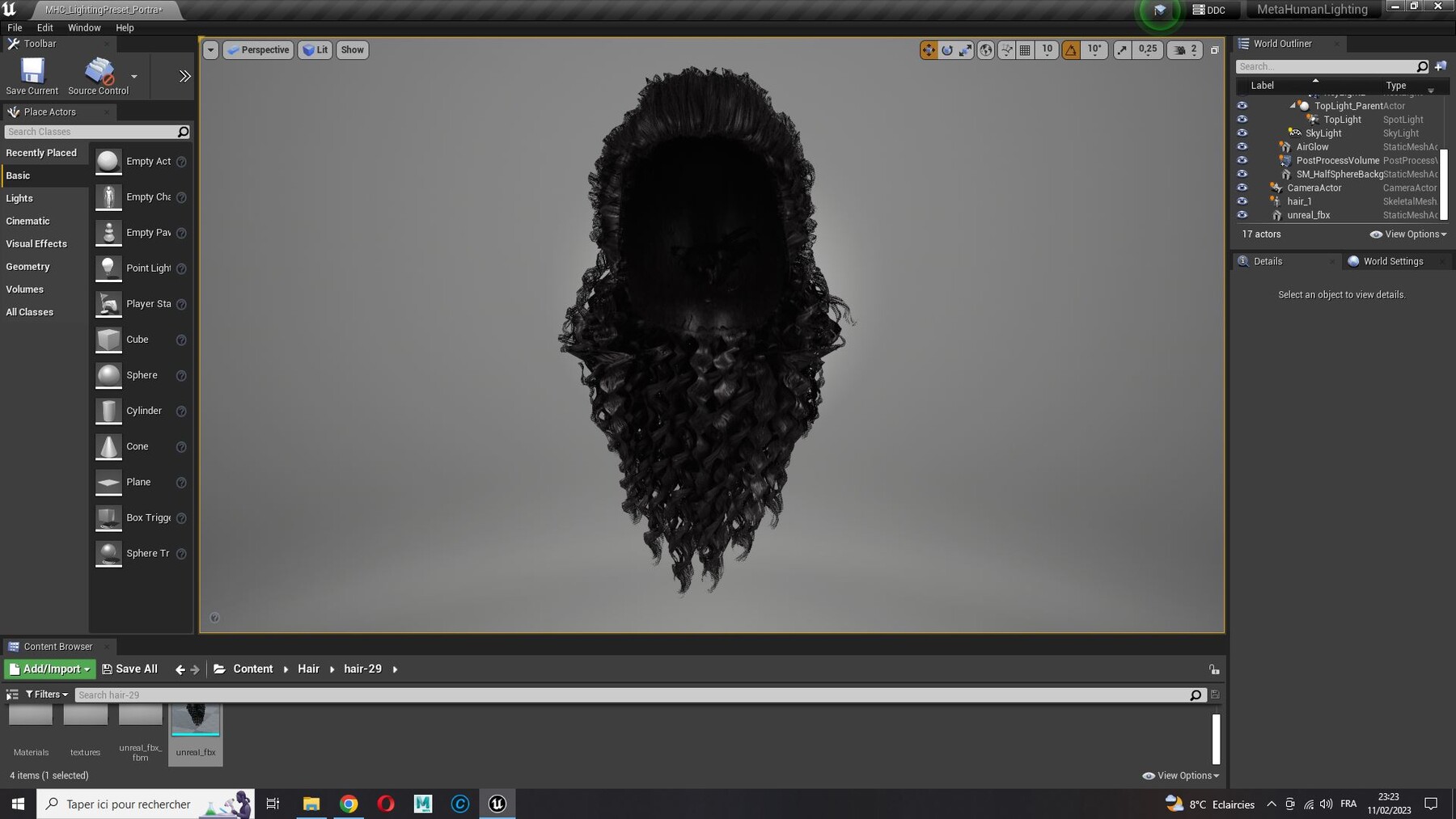This screenshot has width=1456, height=819.
Task: Toggle grid snapping on or off
Action: pos(1025,50)
